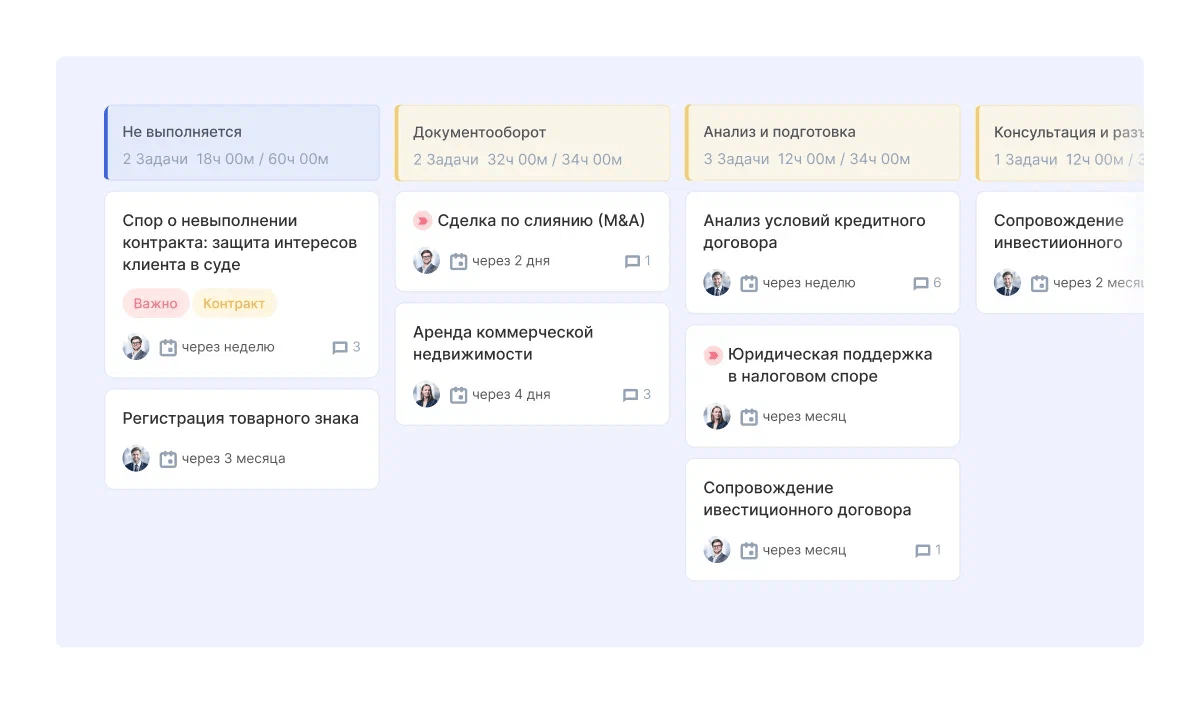This screenshot has width=1200, height=704.
Task: Select the Не выполняется column header
Action: [x=242, y=143]
